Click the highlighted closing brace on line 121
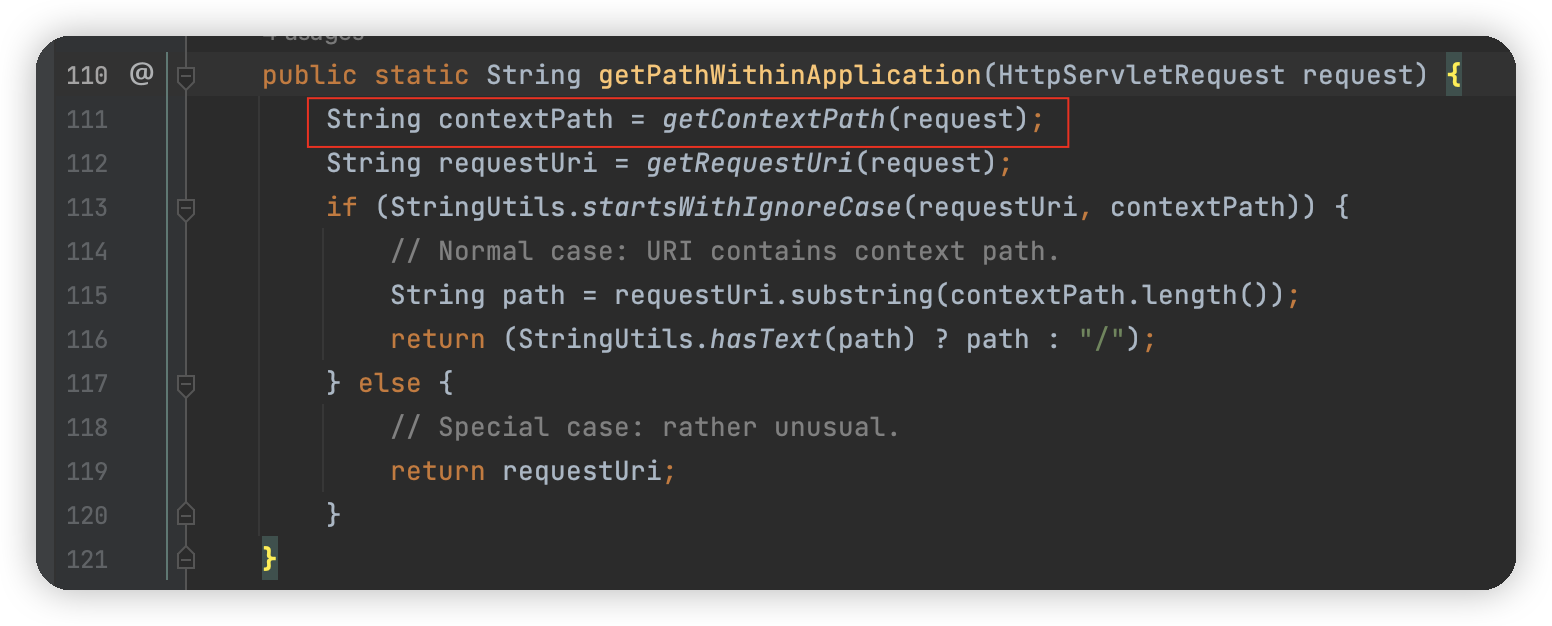Image resolution: width=1552 pixels, height=626 pixels. pos(269,558)
